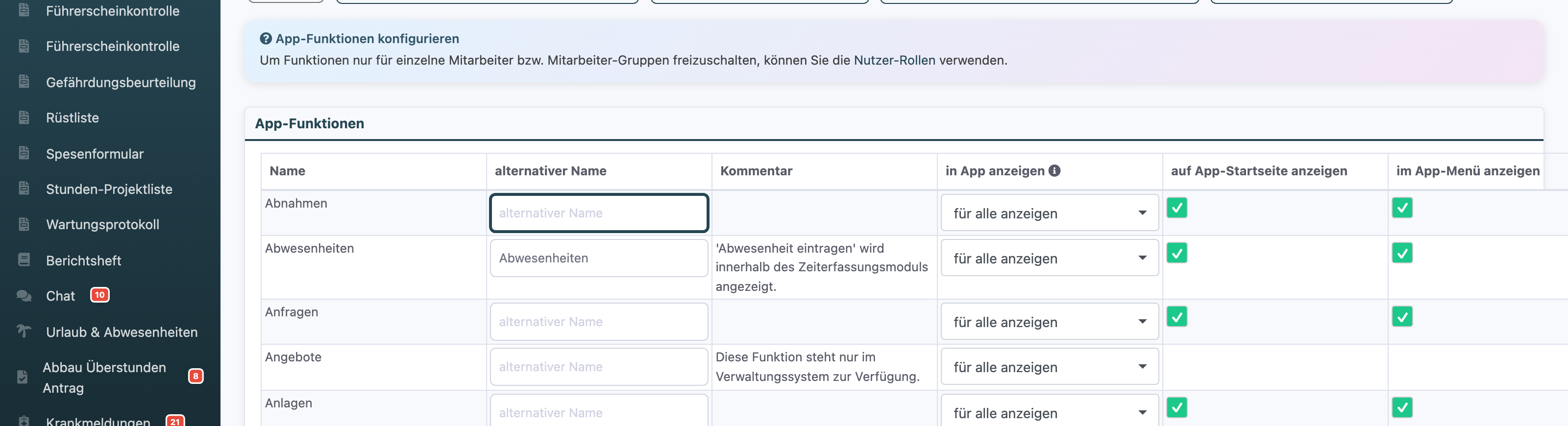Toggle Abwesenheiten App-Startseite checkbox

tap(1176, 253)
